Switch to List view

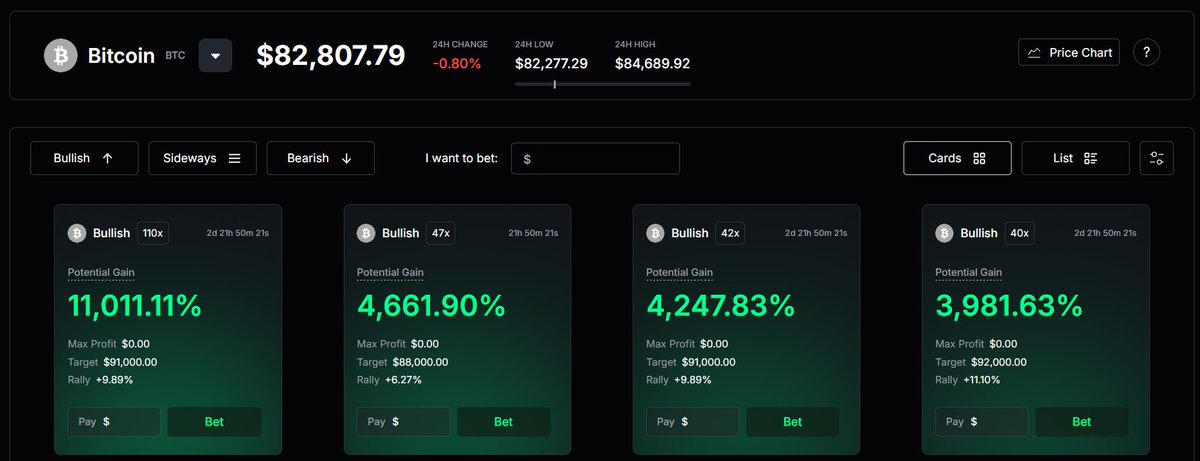point(1076,158)
